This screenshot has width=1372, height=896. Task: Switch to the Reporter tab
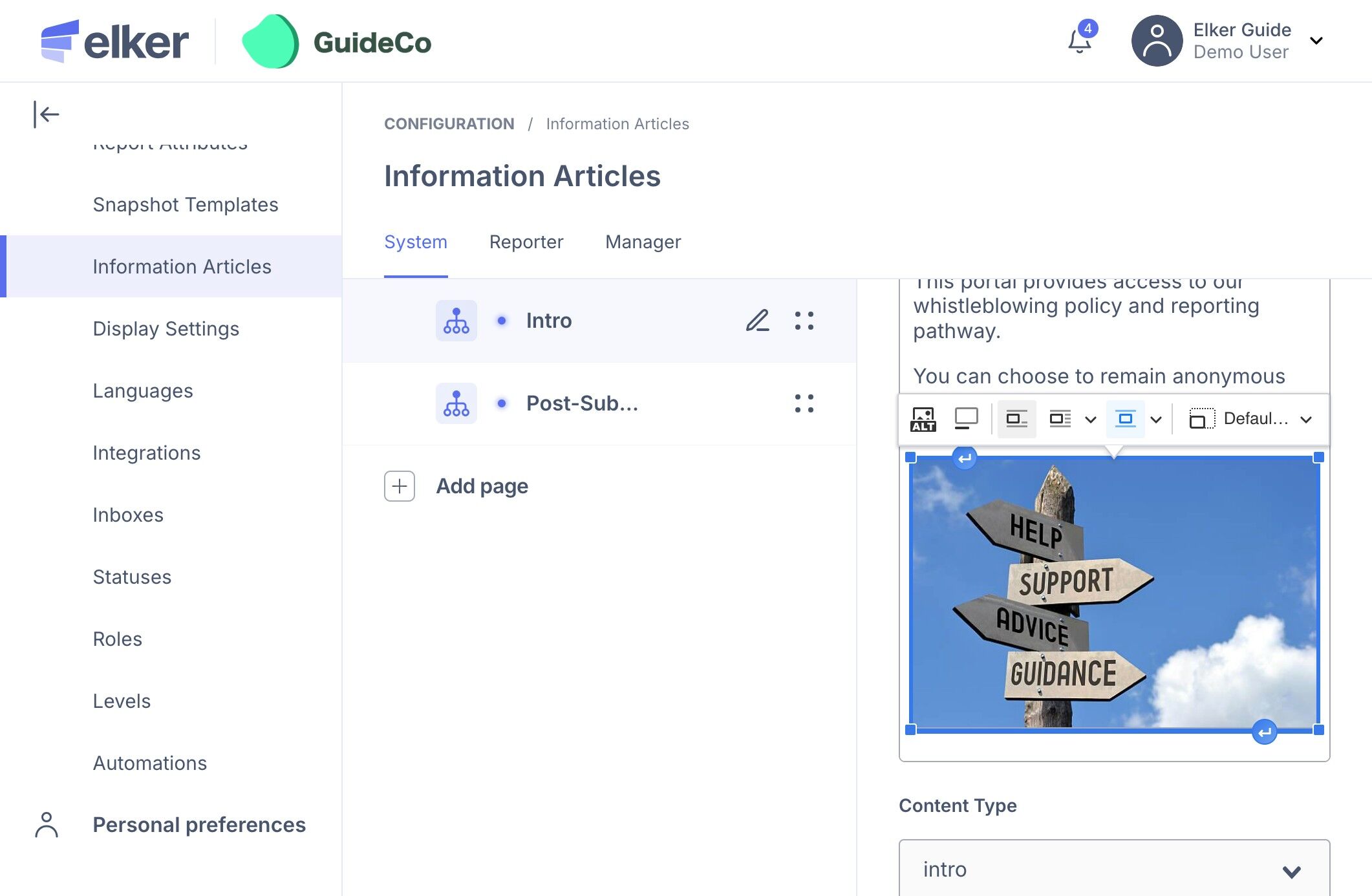(526, 242)
